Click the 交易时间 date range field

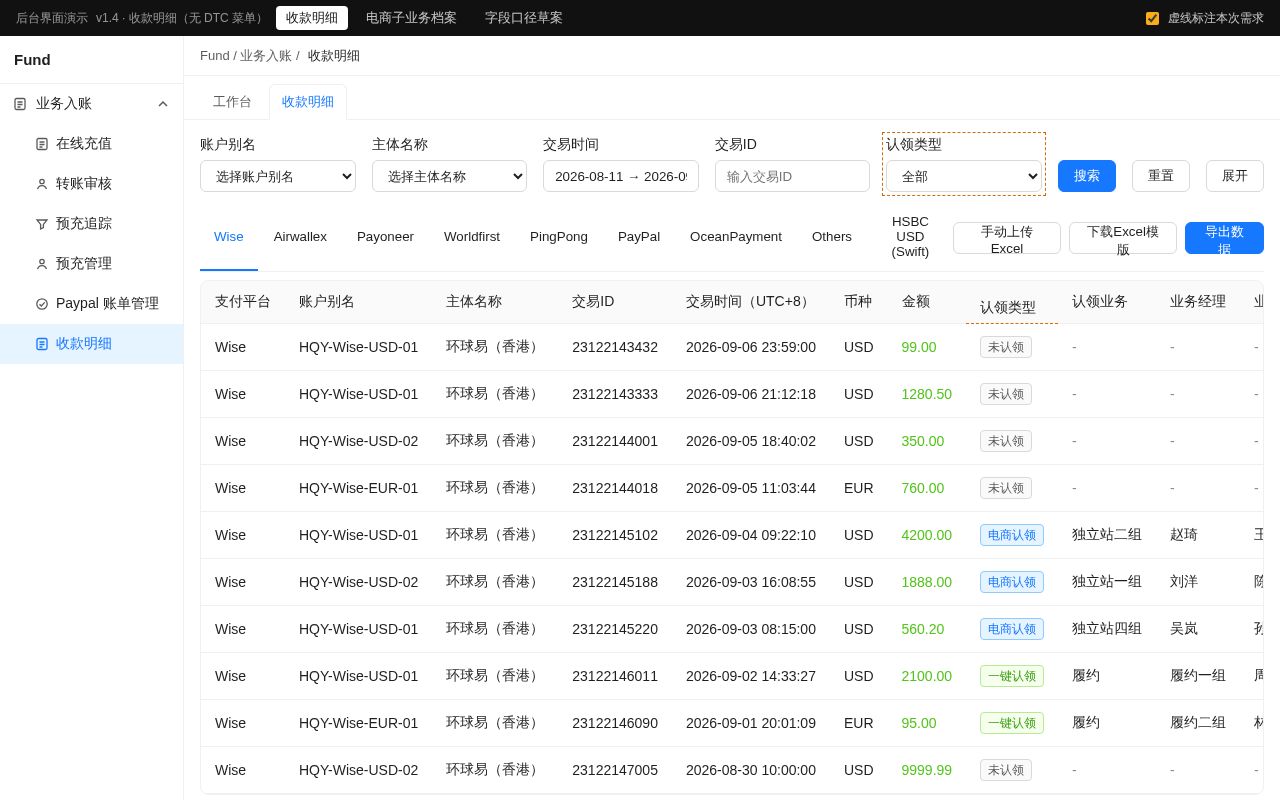(x=621, y=176)
